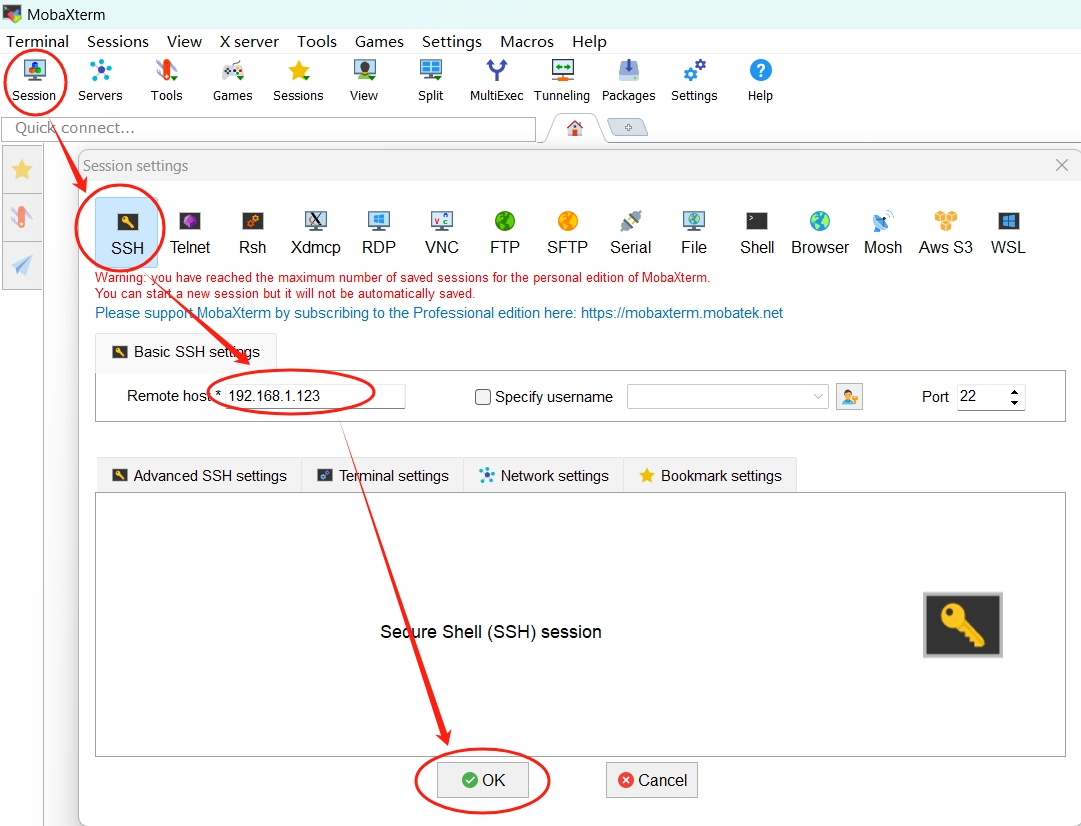
Task: Switch to Terminal settings tab
Action: pos(383,476)
